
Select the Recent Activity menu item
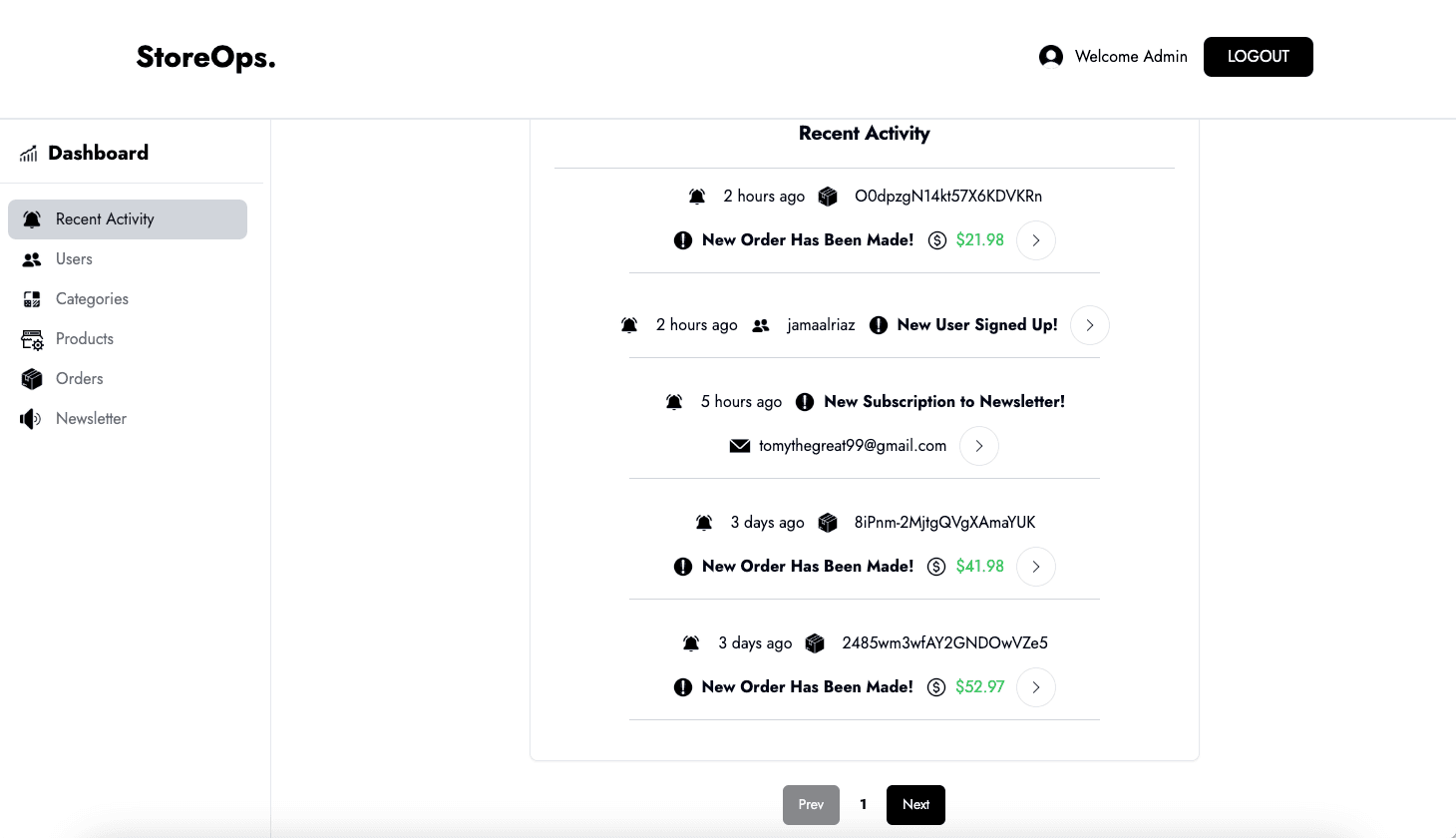[x=128, y=219]
